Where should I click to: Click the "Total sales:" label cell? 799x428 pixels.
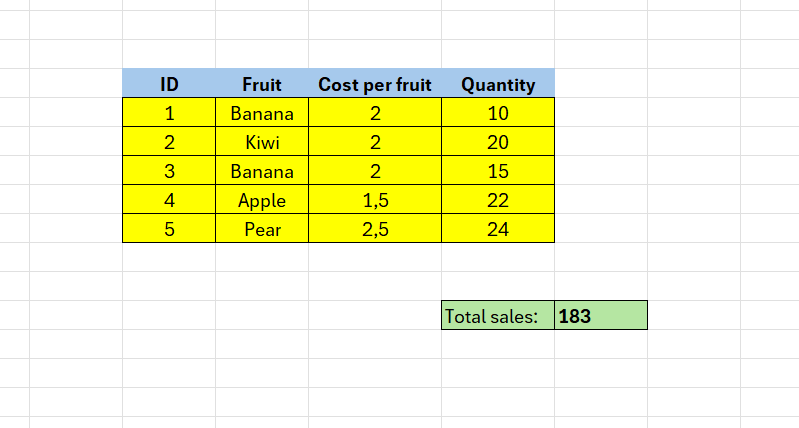(x=498, y=316)
